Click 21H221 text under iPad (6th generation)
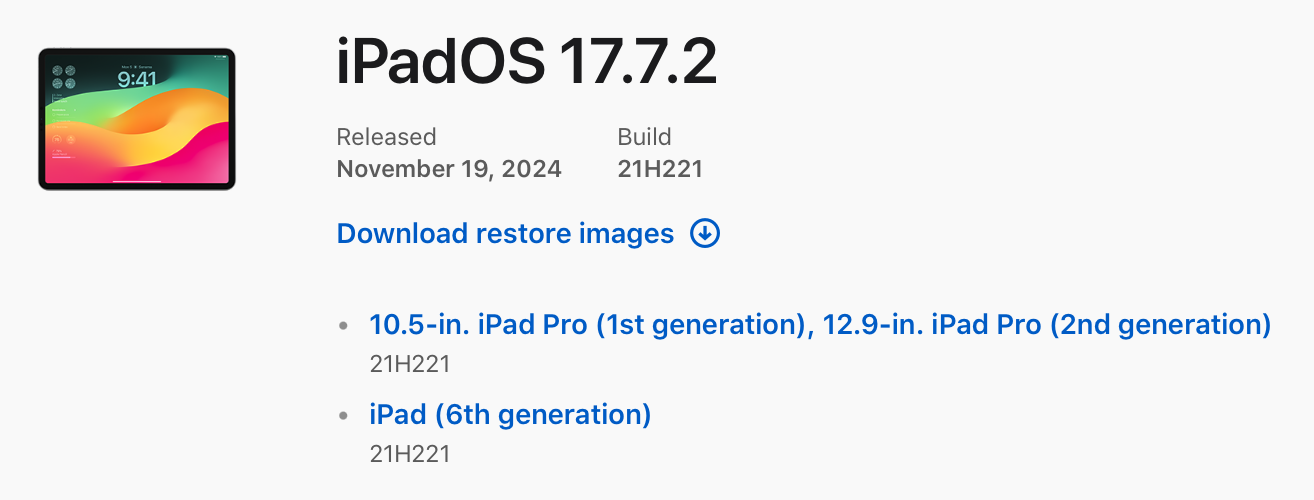This screenshot has width=1314, height=500. tap(410, 454)
